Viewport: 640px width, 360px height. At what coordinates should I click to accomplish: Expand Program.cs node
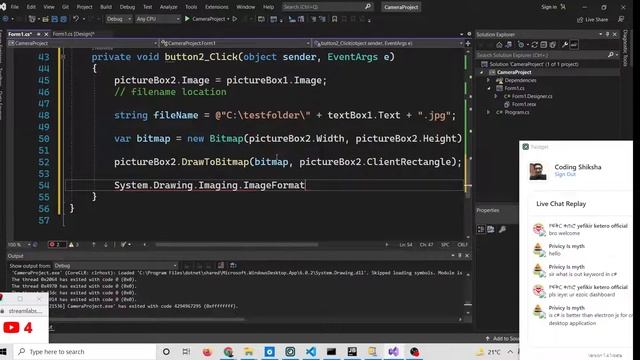(x=488, y=112)
